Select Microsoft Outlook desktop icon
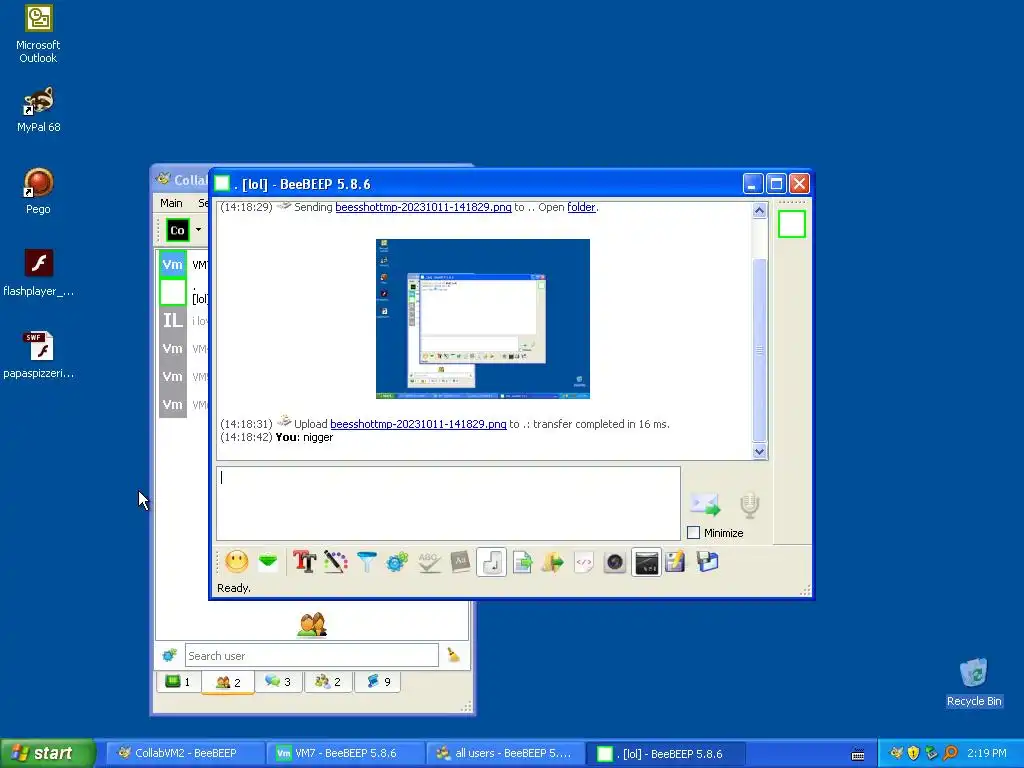 pos(38,34)
